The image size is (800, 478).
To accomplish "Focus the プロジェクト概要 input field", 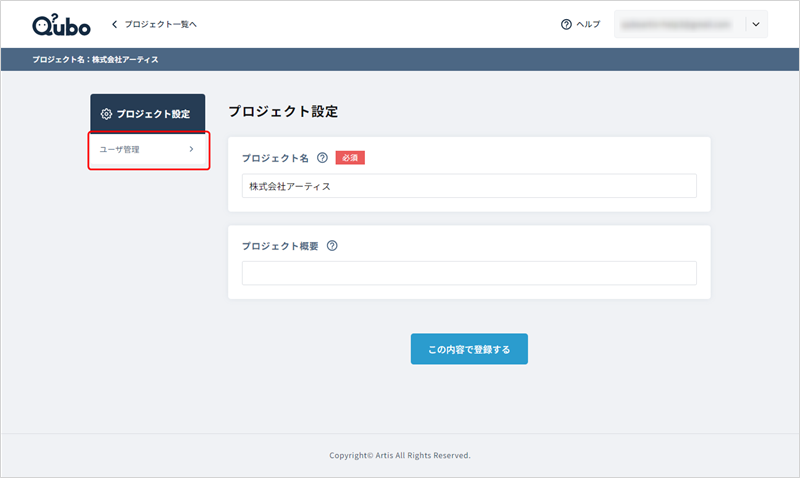I will tap(469, 273).
